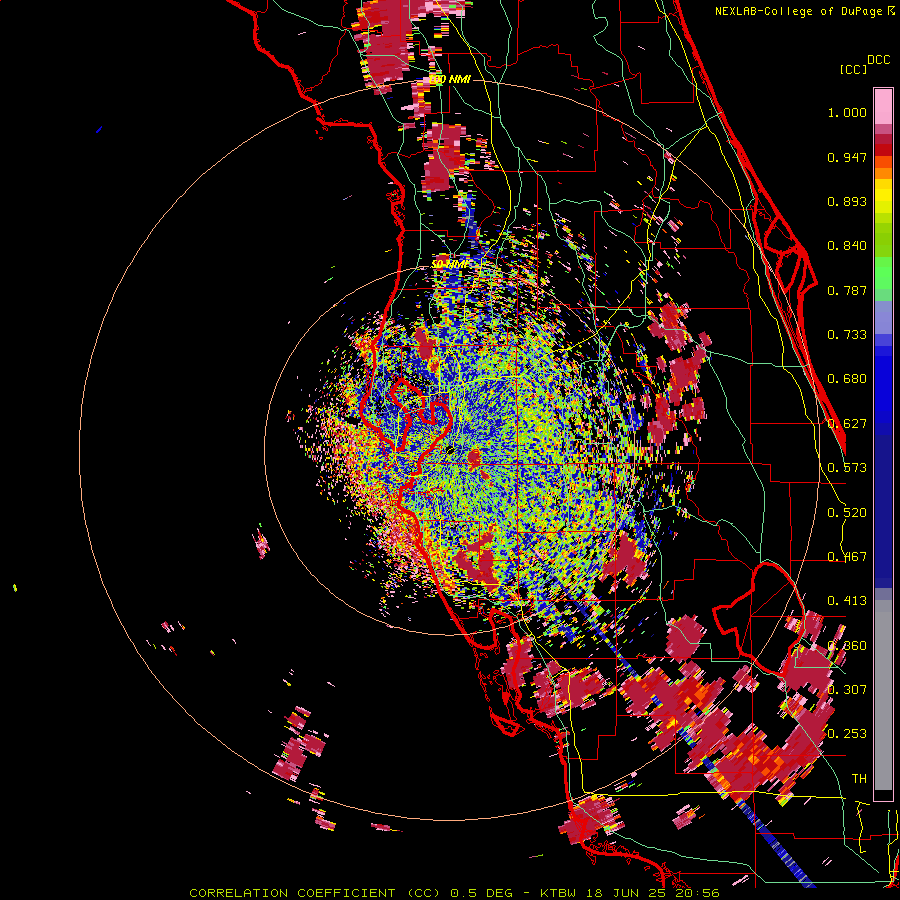
Task: Select the 0.840 scale value
Action: click(x=847, y=246)
